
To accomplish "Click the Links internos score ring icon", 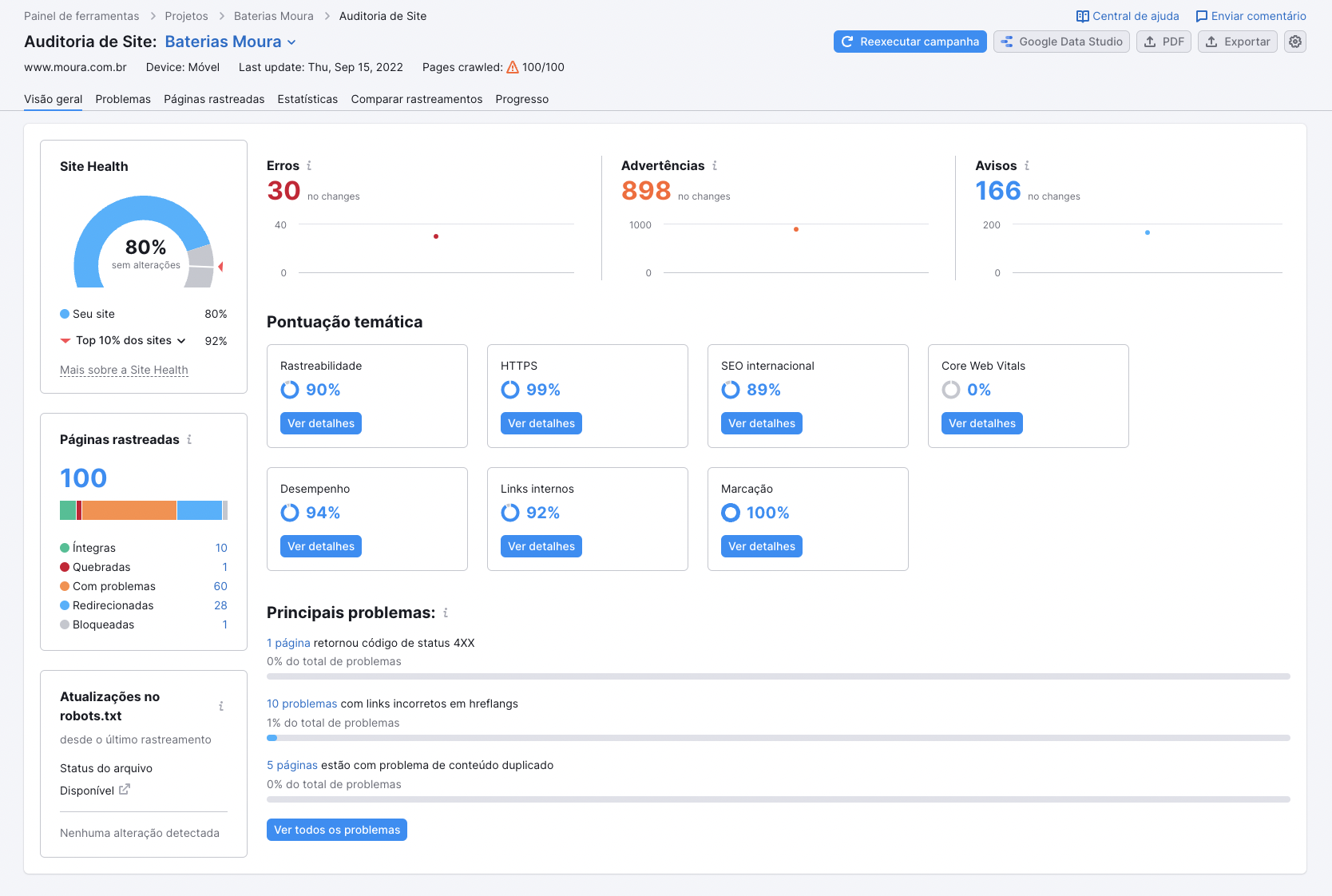I will pos(510,513).
